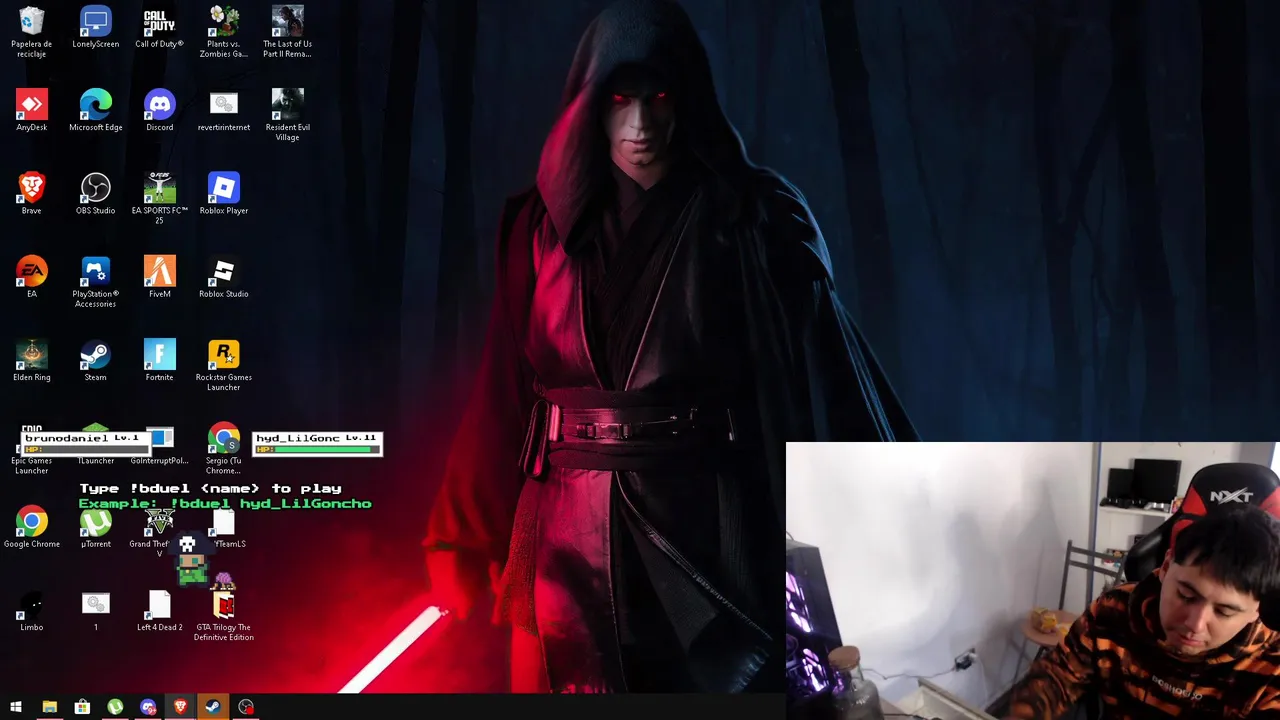Image resolution: width=1280 pixels, height=720 pixels.
Task: Select the Epic Games Launcher shortcut
Action: tap(31, 448)
